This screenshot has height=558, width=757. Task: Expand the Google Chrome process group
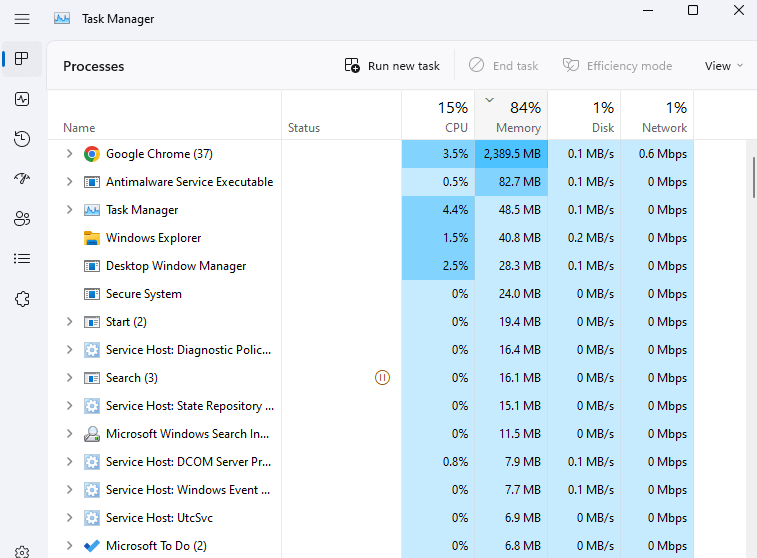point(69,154)
